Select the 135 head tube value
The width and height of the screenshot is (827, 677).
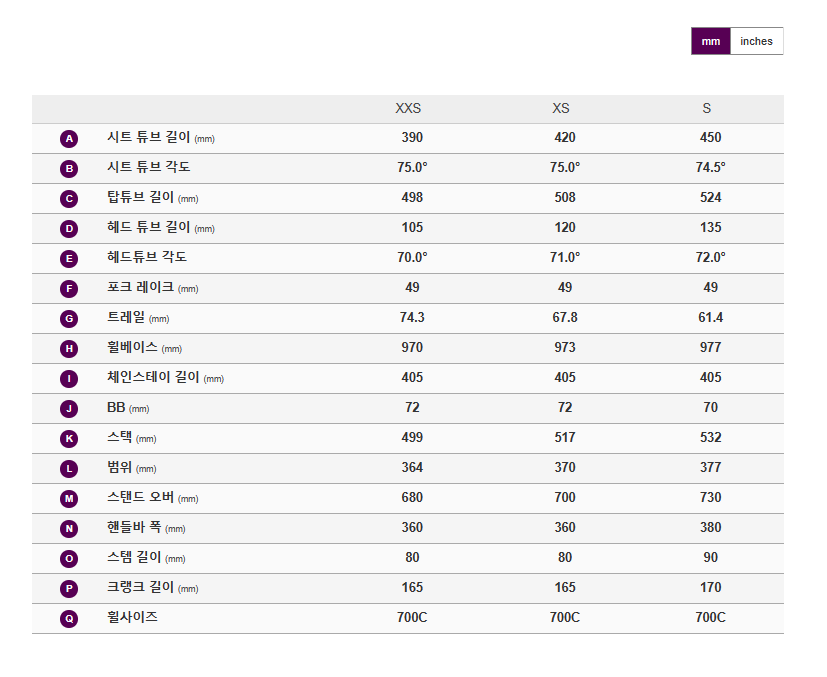[710, 228]
